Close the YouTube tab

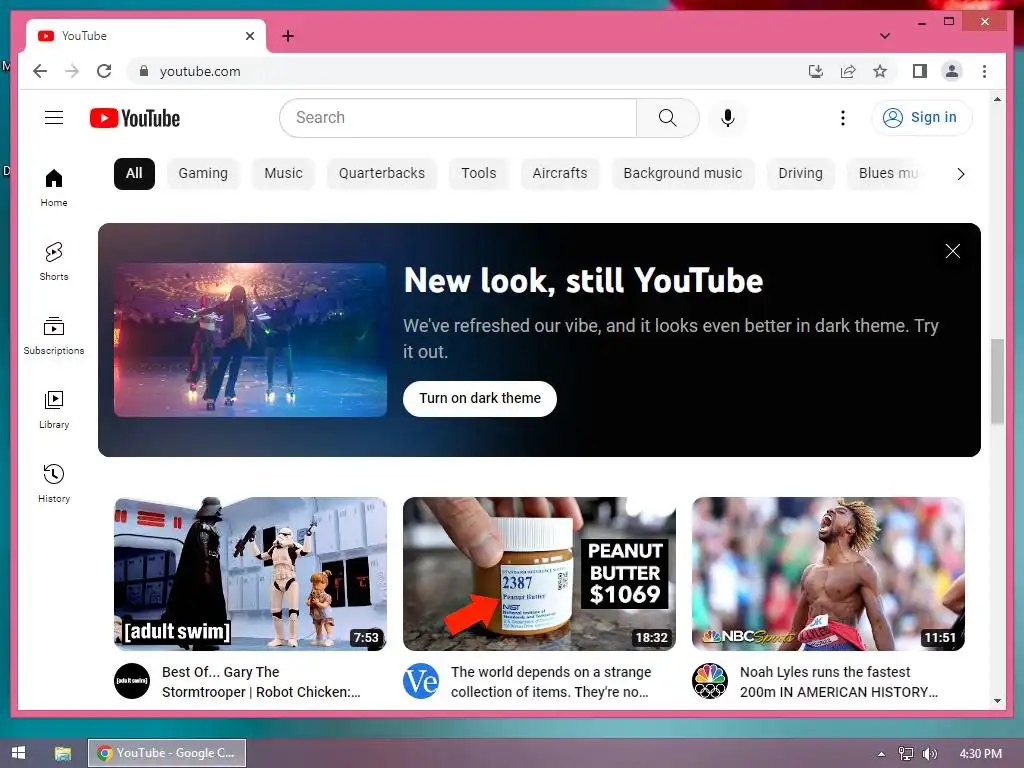[x=249, y=36]
